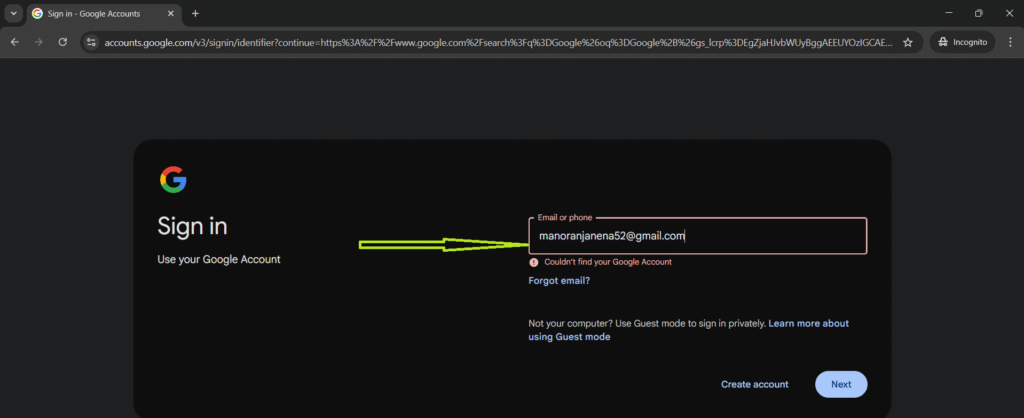Restore down the Chrome window
This screenshot has height=418, width=1024.
click(978, 13)
